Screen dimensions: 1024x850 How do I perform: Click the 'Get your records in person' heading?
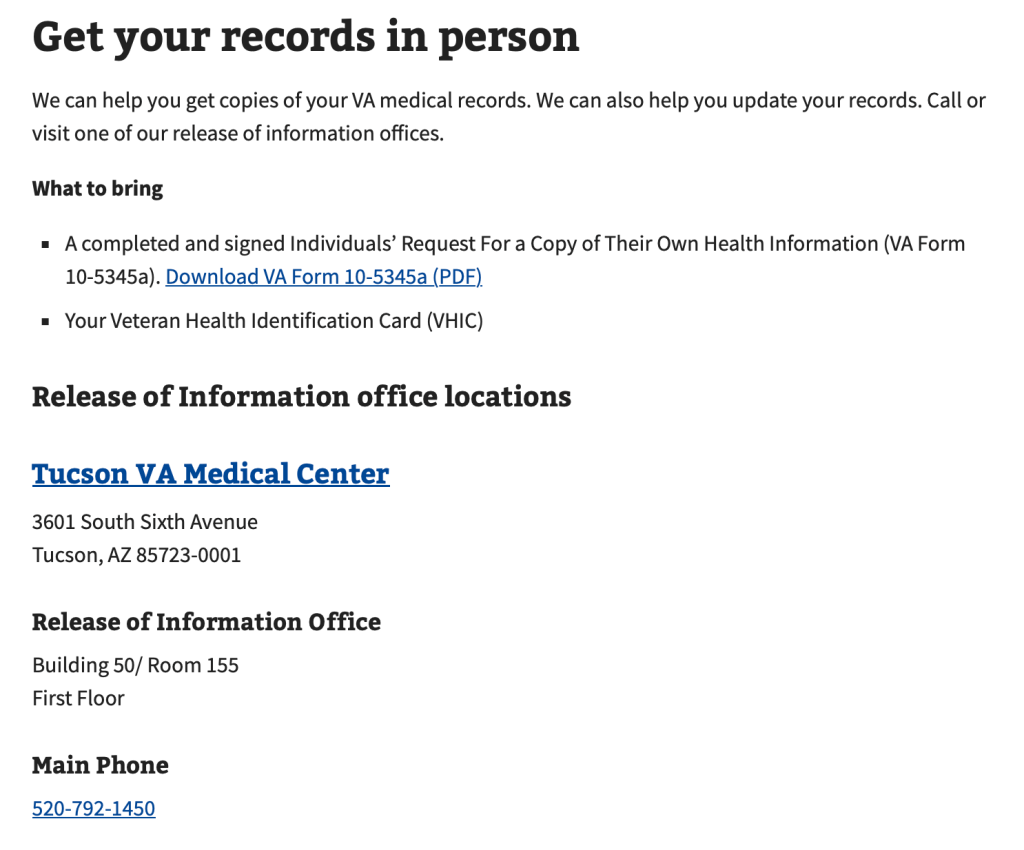(x=305, y=36)
